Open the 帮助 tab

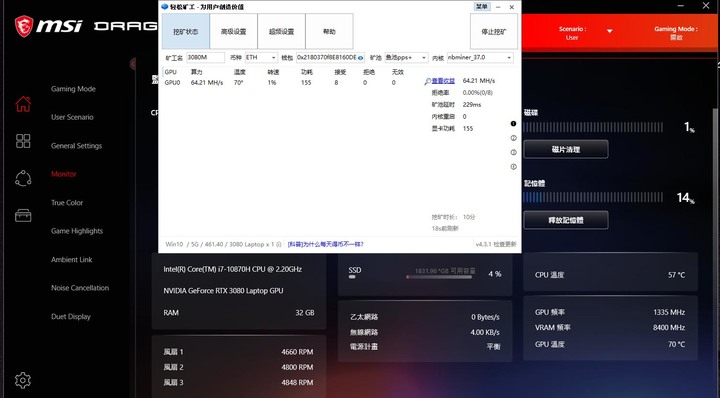pos(329,31)
